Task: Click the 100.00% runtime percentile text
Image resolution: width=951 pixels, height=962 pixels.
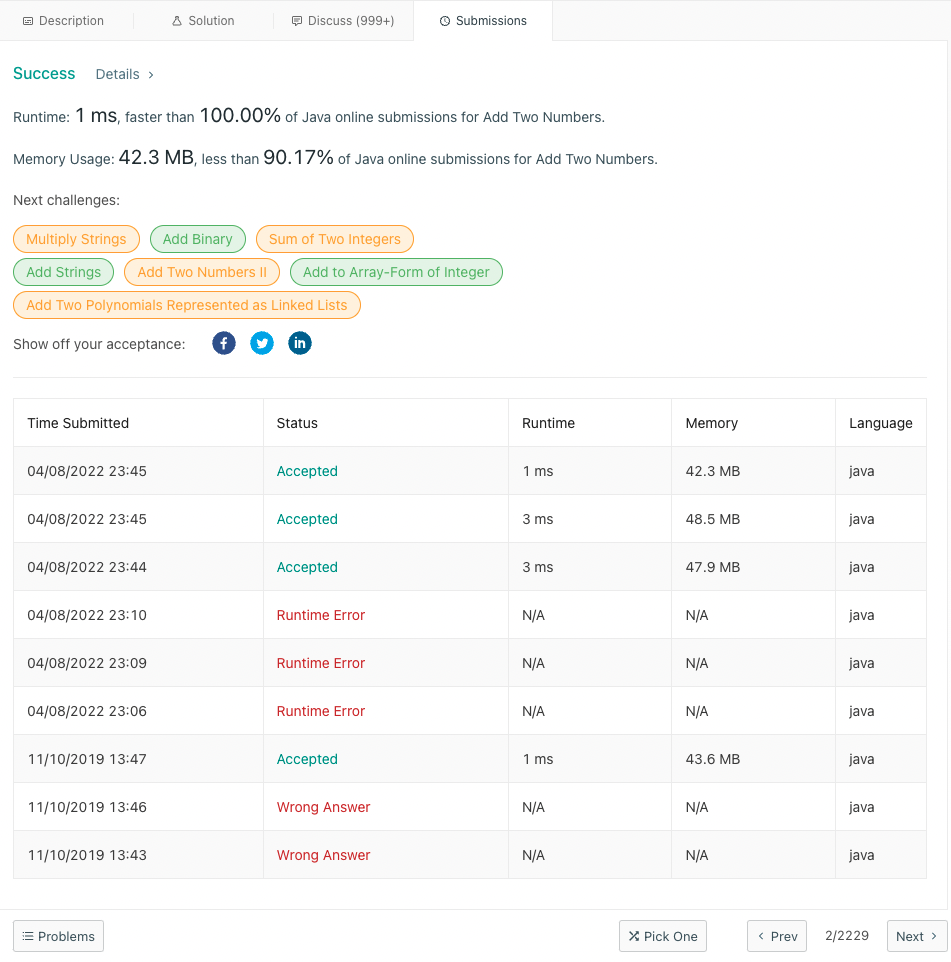Action: [x=240, y=115]
